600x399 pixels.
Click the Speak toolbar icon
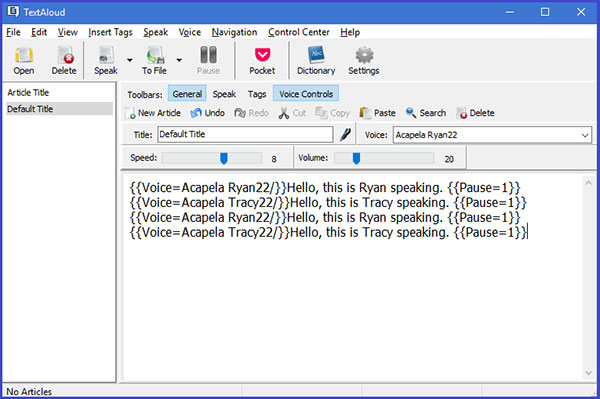[x=106, y=55]
